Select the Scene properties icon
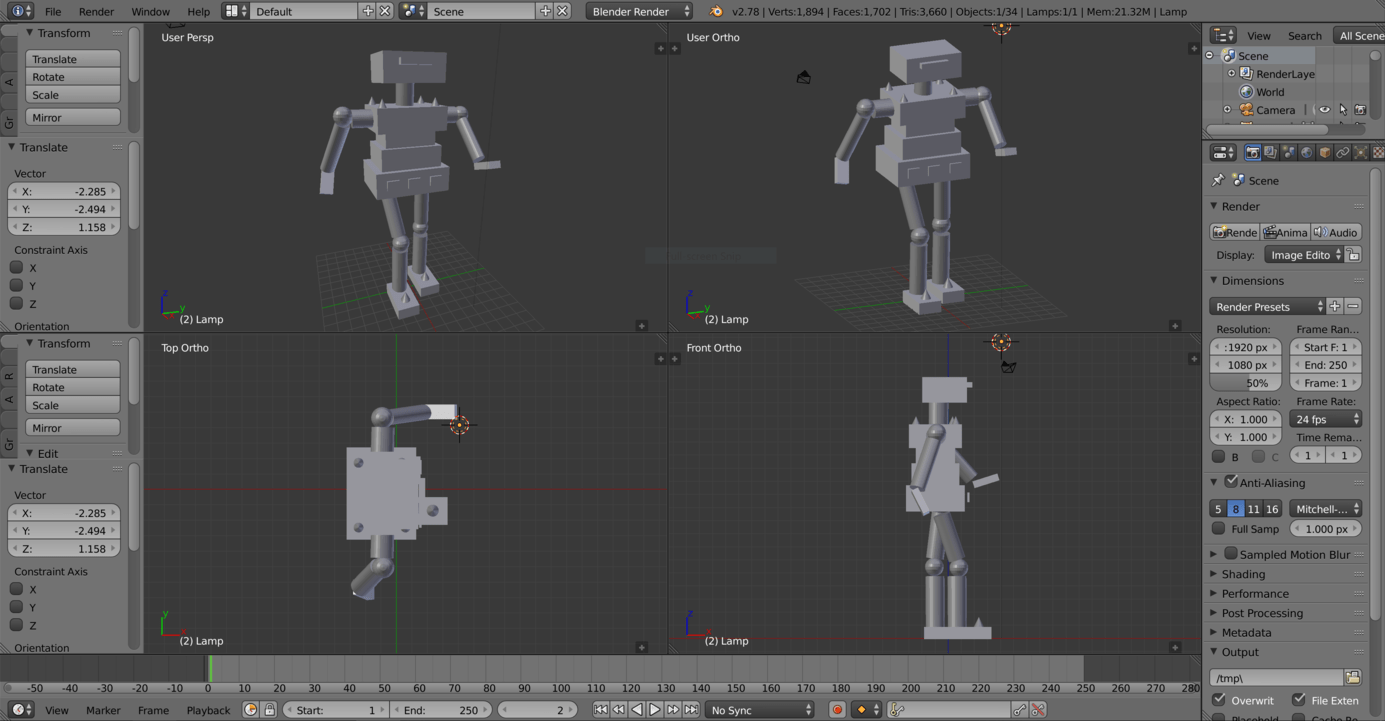This screenshot has height=721, width=1385. [x=1288, y=152]
